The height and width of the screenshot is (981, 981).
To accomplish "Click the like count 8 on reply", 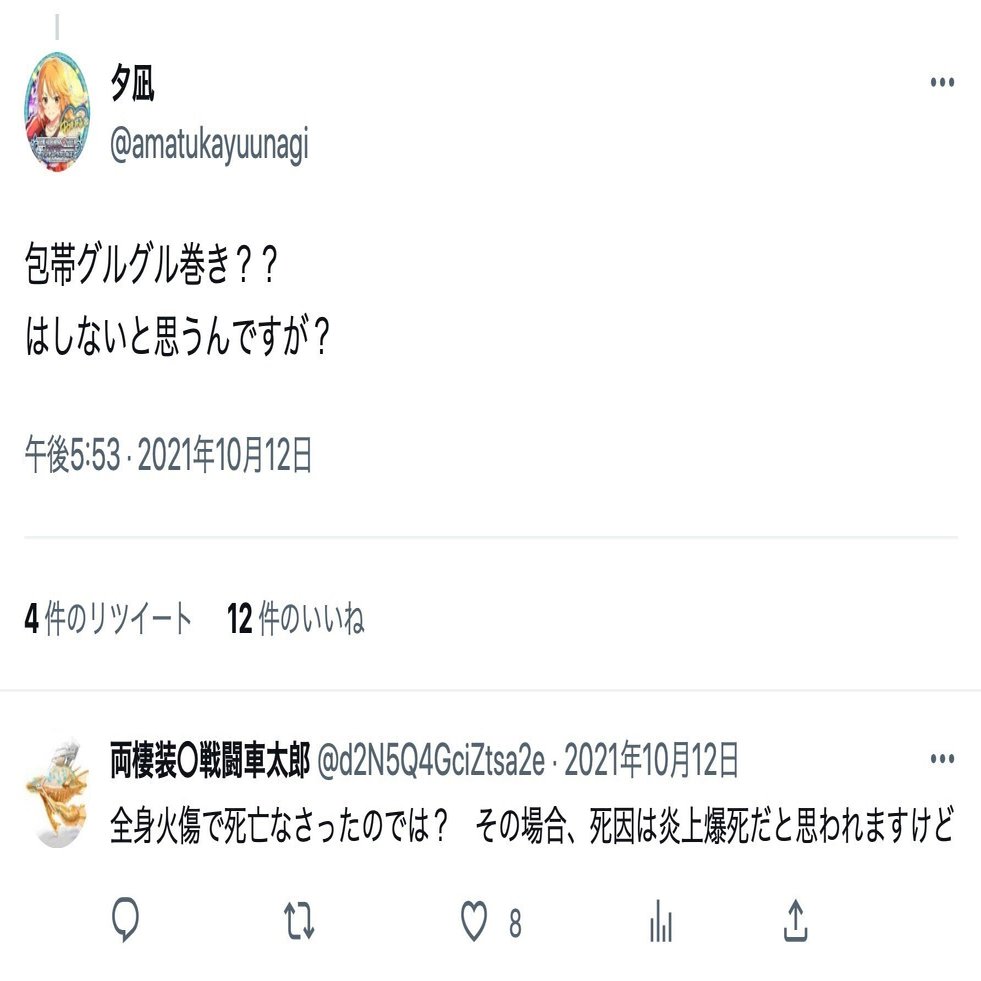I will click(515, 924).
